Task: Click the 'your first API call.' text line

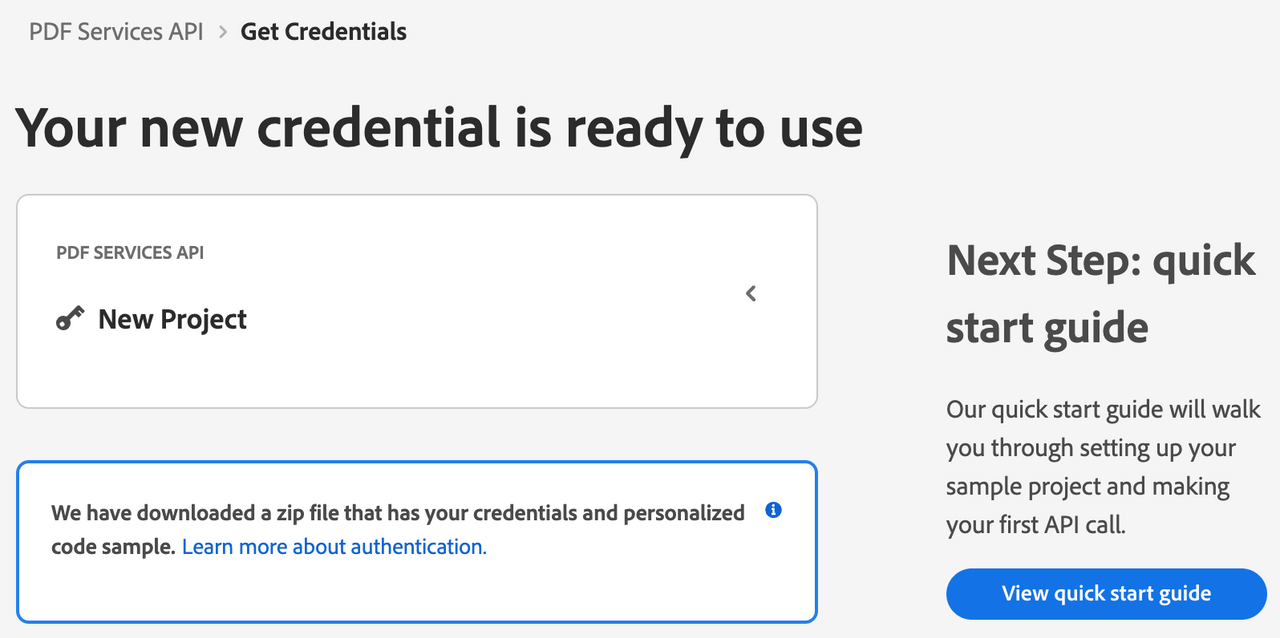Action: [x=1036, y=525]
